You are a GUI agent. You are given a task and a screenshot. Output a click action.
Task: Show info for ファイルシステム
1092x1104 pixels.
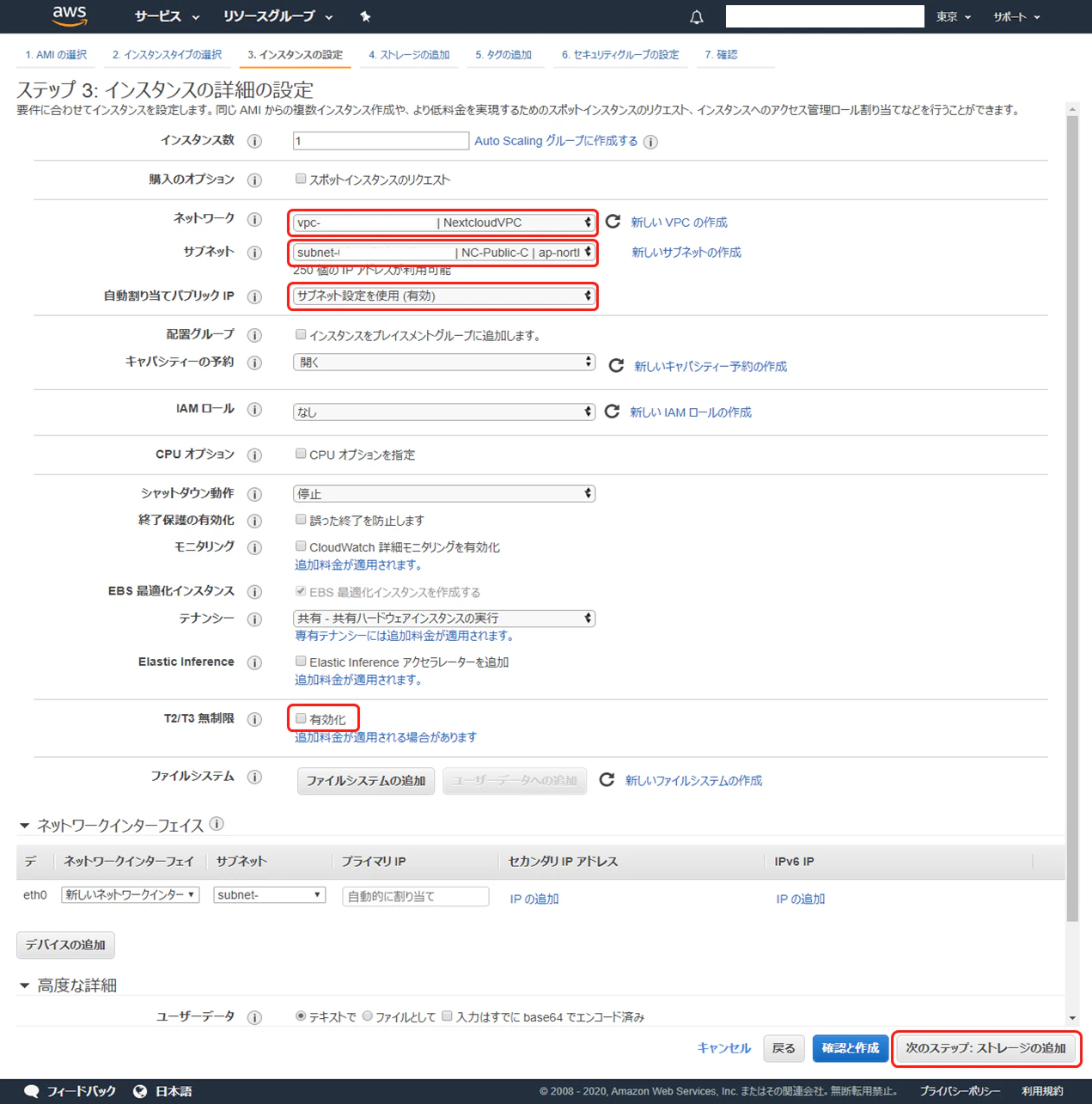(254, 777)
